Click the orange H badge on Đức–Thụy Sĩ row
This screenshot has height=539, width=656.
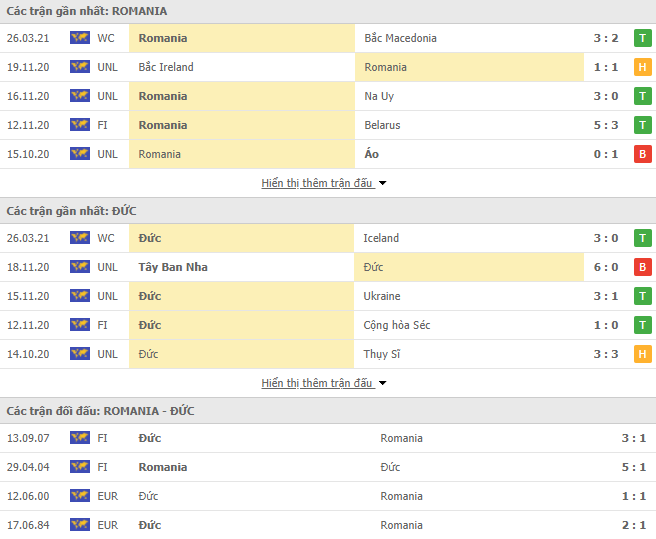(643, 354)
